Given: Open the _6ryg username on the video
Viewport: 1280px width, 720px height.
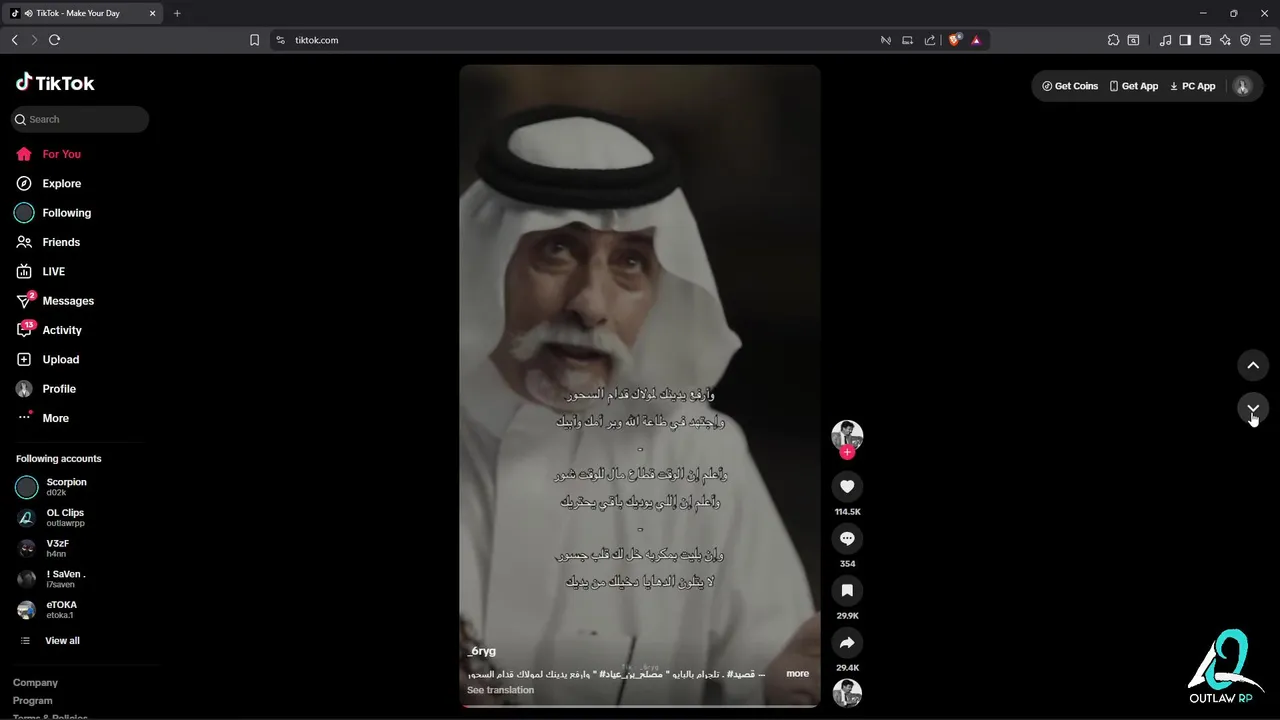Looking at the screenshot, I should [x=482, y=651].
